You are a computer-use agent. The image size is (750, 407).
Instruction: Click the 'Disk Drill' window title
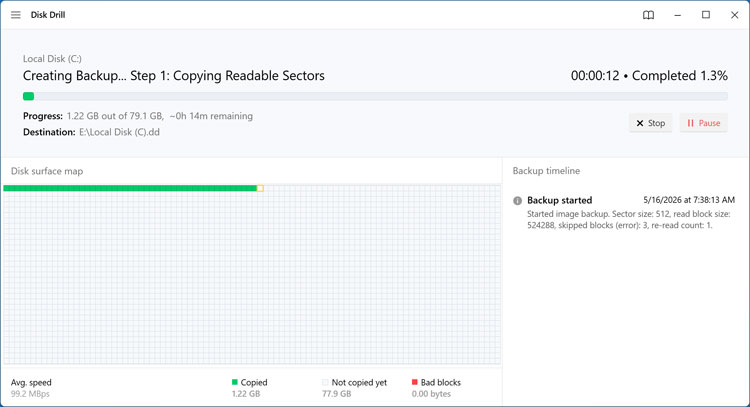(x=48, y=15)
